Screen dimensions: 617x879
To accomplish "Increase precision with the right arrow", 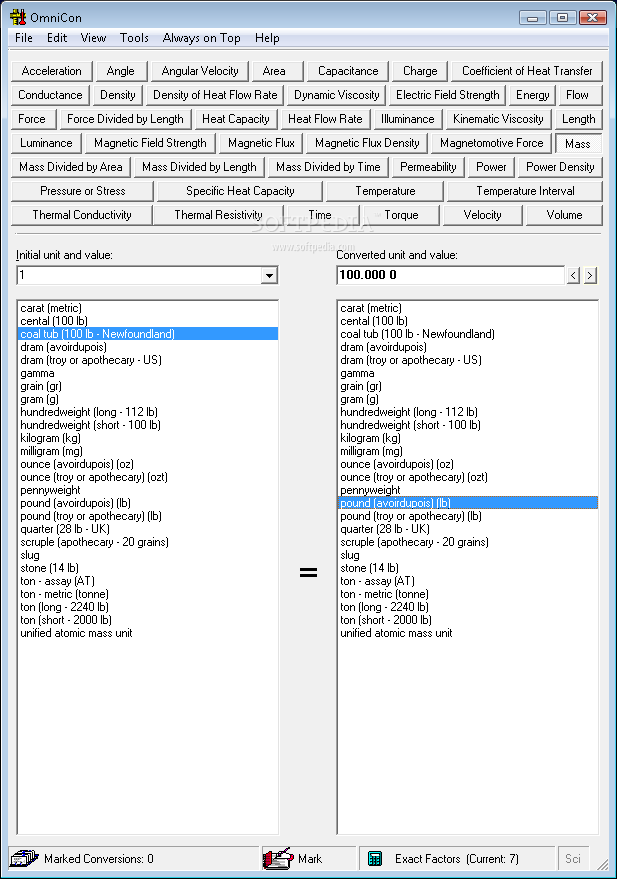I will coord(590,275).
